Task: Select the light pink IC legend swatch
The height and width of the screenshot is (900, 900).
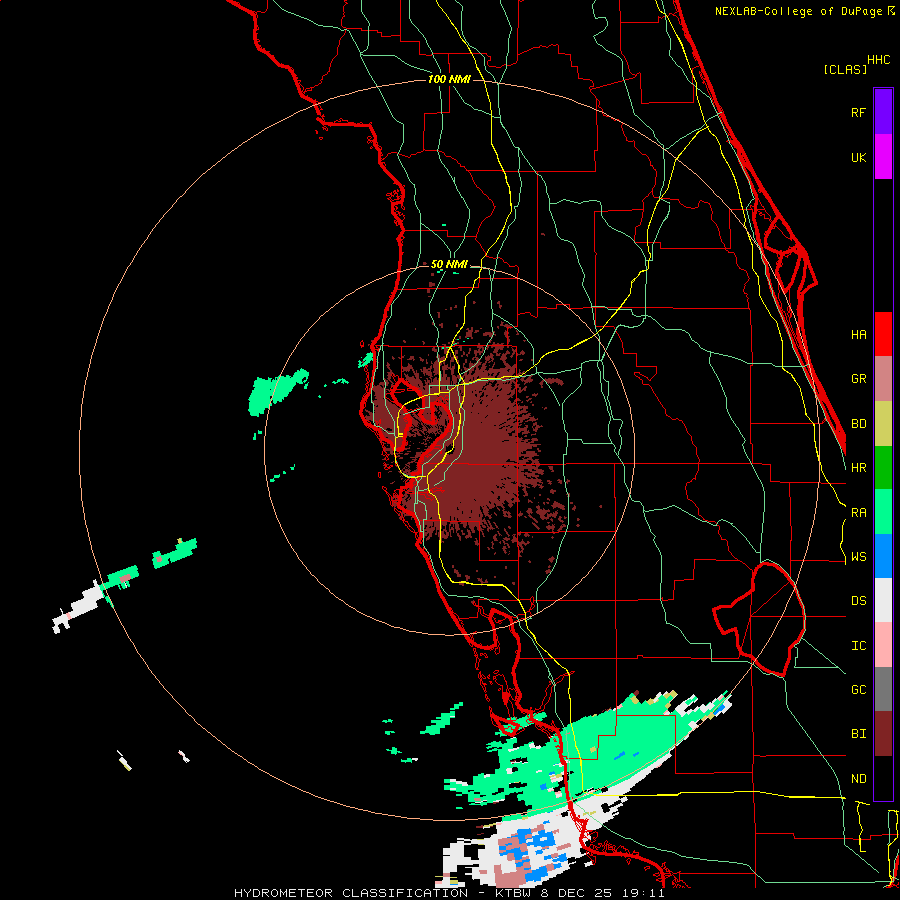Action: [x=883, y=645]
